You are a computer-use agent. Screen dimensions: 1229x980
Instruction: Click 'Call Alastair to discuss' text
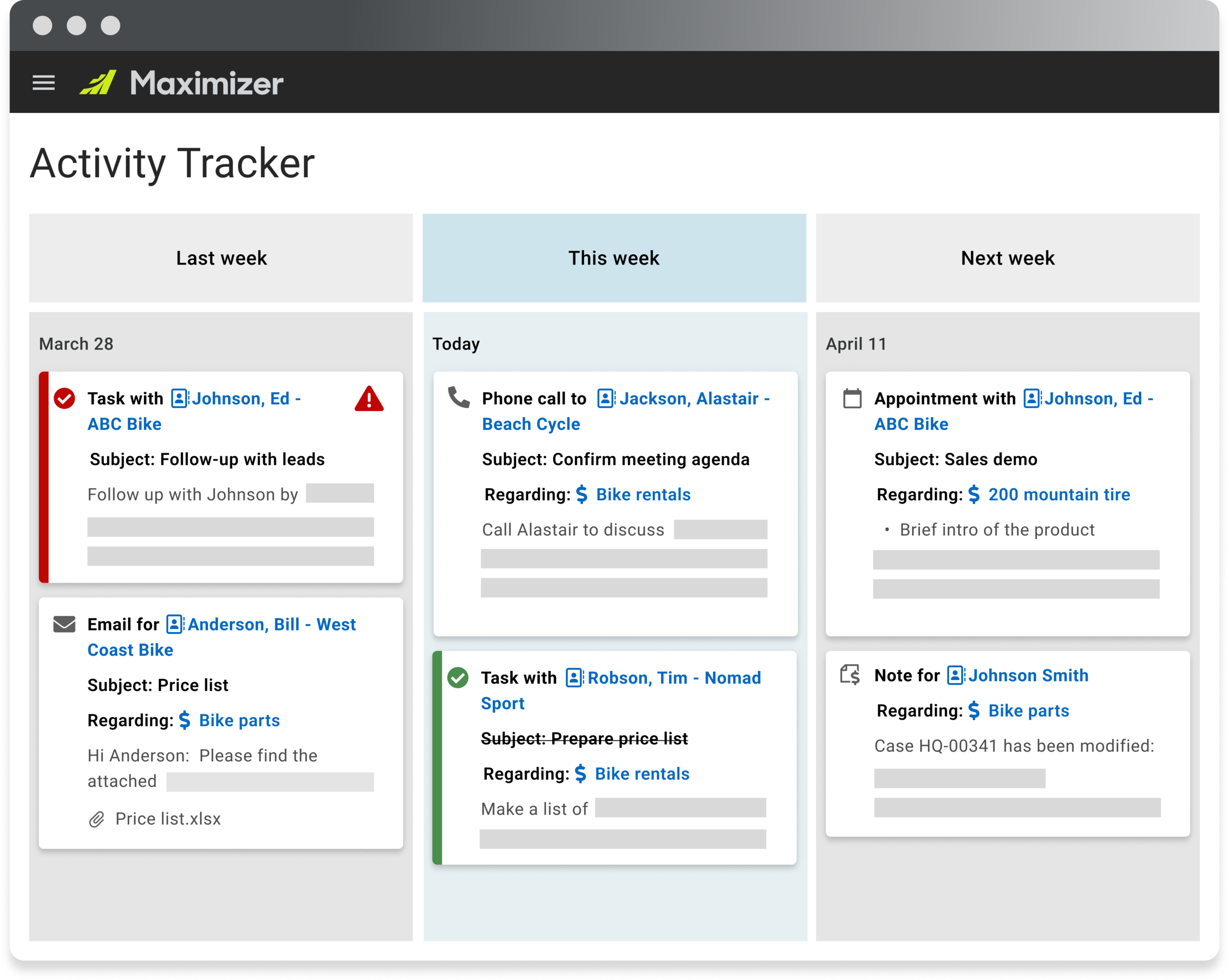[573, 530]
